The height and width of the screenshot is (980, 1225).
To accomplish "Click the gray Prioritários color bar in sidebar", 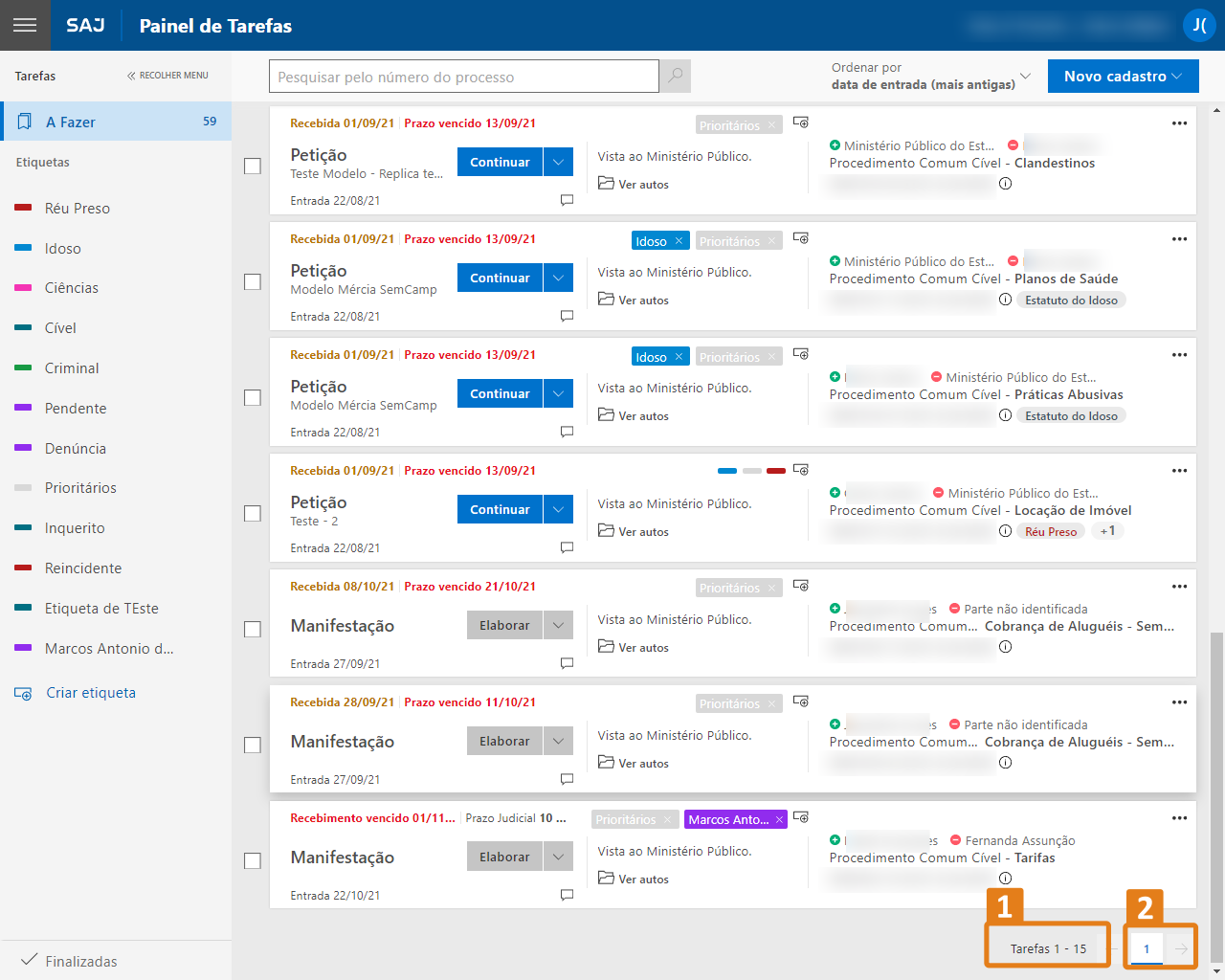I will [24, 488].
